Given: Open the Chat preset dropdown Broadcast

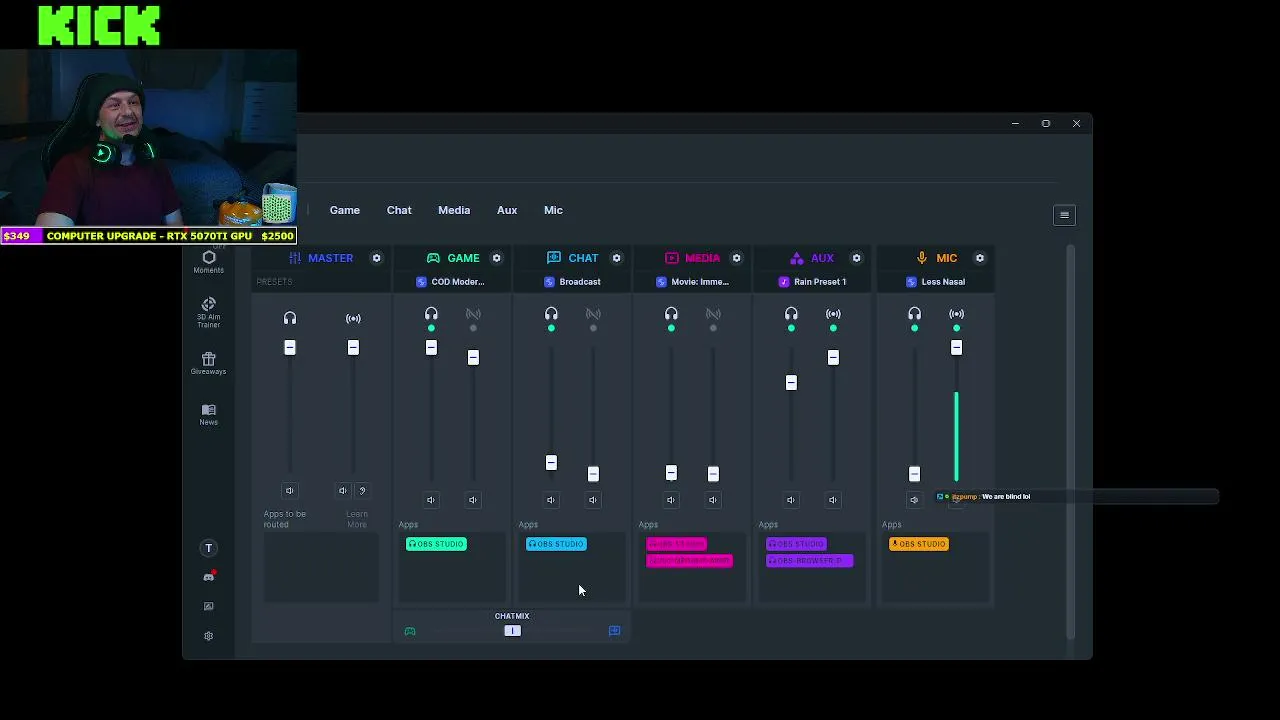Looking at the screenshot, I should (x=572, y=282).
